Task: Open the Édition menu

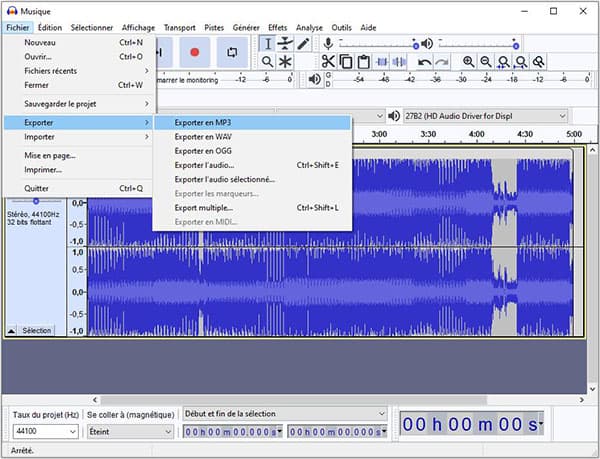Action: (x=50, y=28)
